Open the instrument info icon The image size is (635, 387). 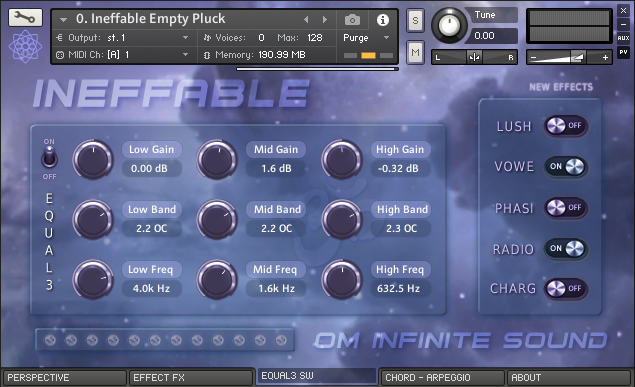tap(383, 19)
